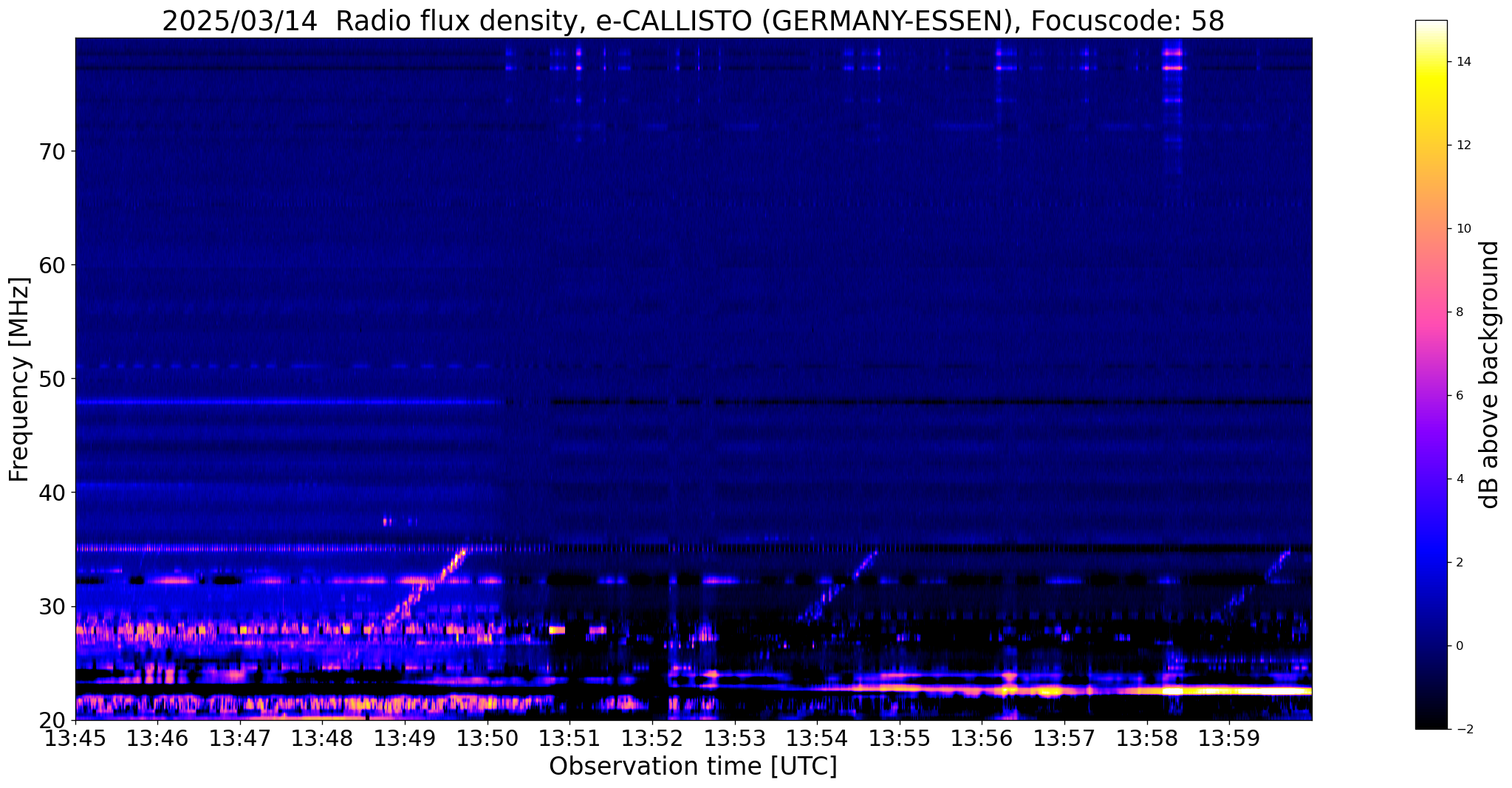1512x788 pixels.
Task: Click the 13:52 time tick label
Action: coord(652,739)
